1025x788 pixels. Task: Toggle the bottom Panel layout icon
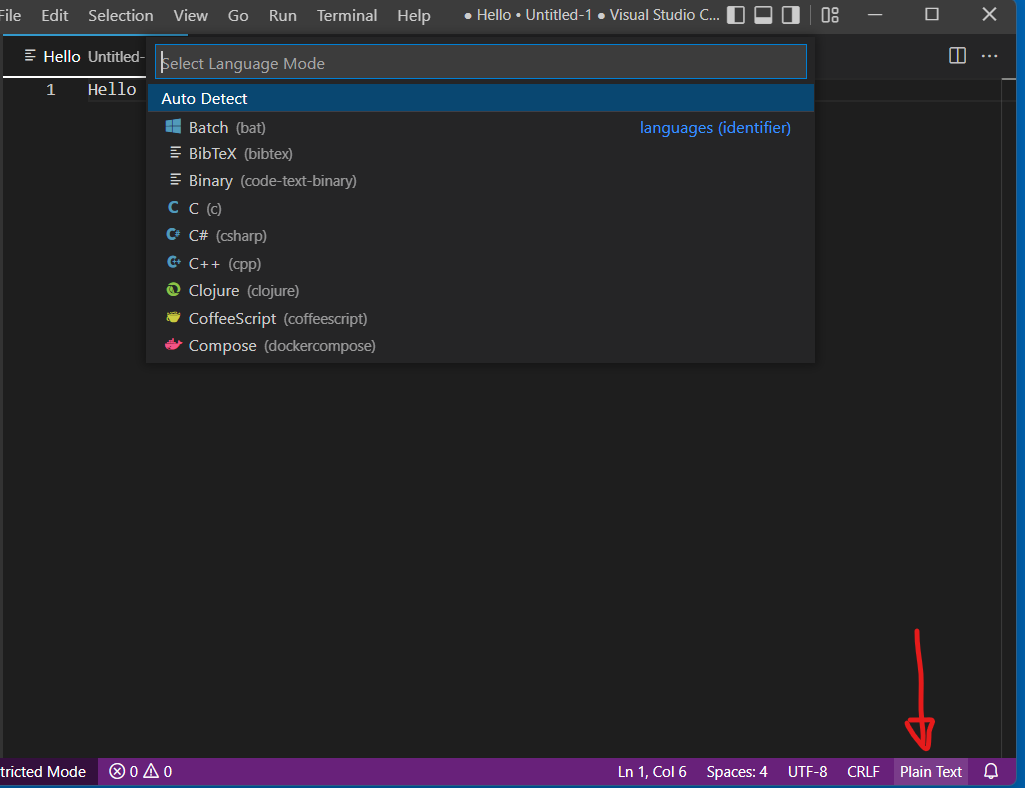point(764,14)
